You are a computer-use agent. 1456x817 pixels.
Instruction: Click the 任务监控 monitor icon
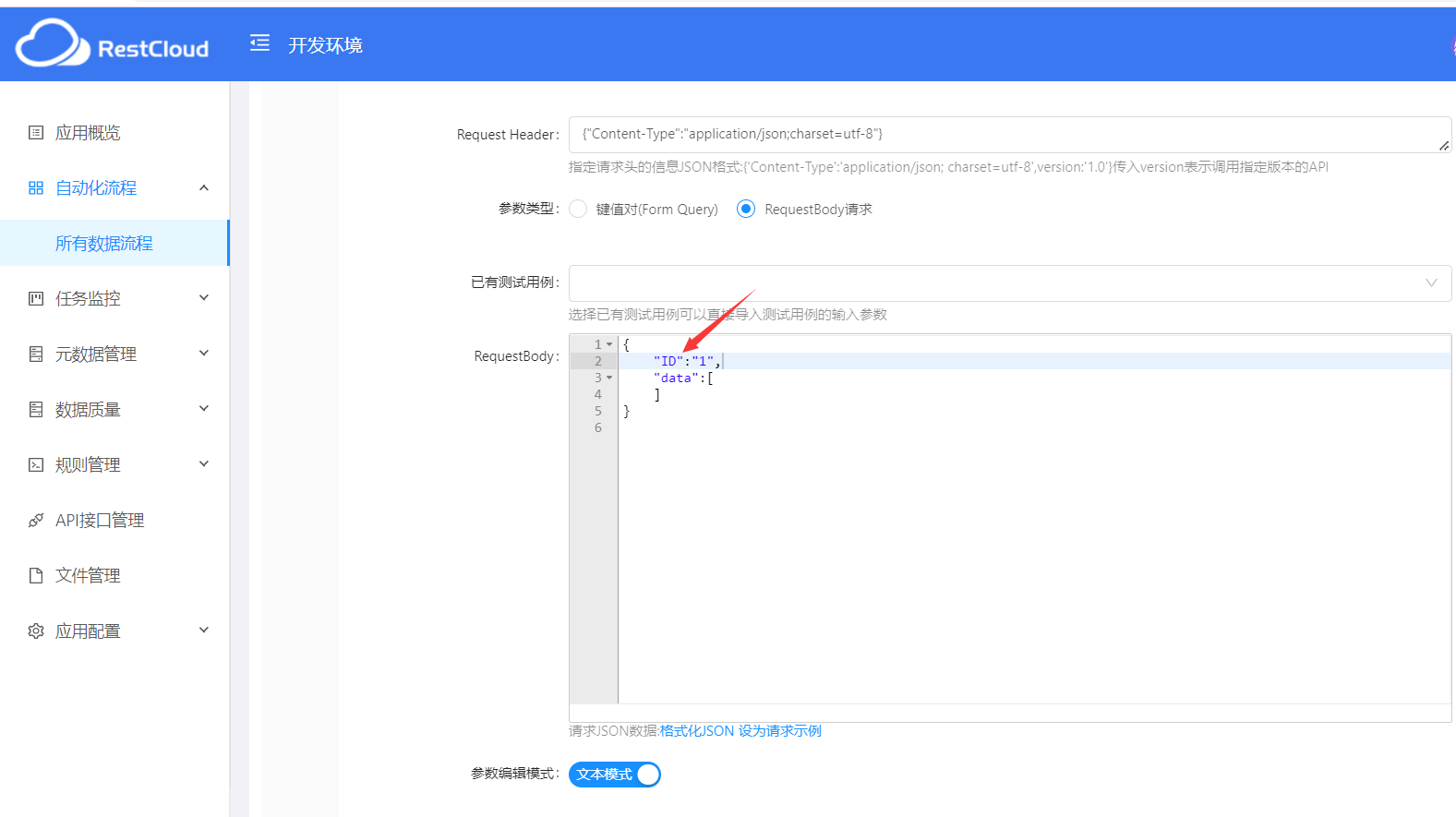pyautogui.click(x=36, y=299)
